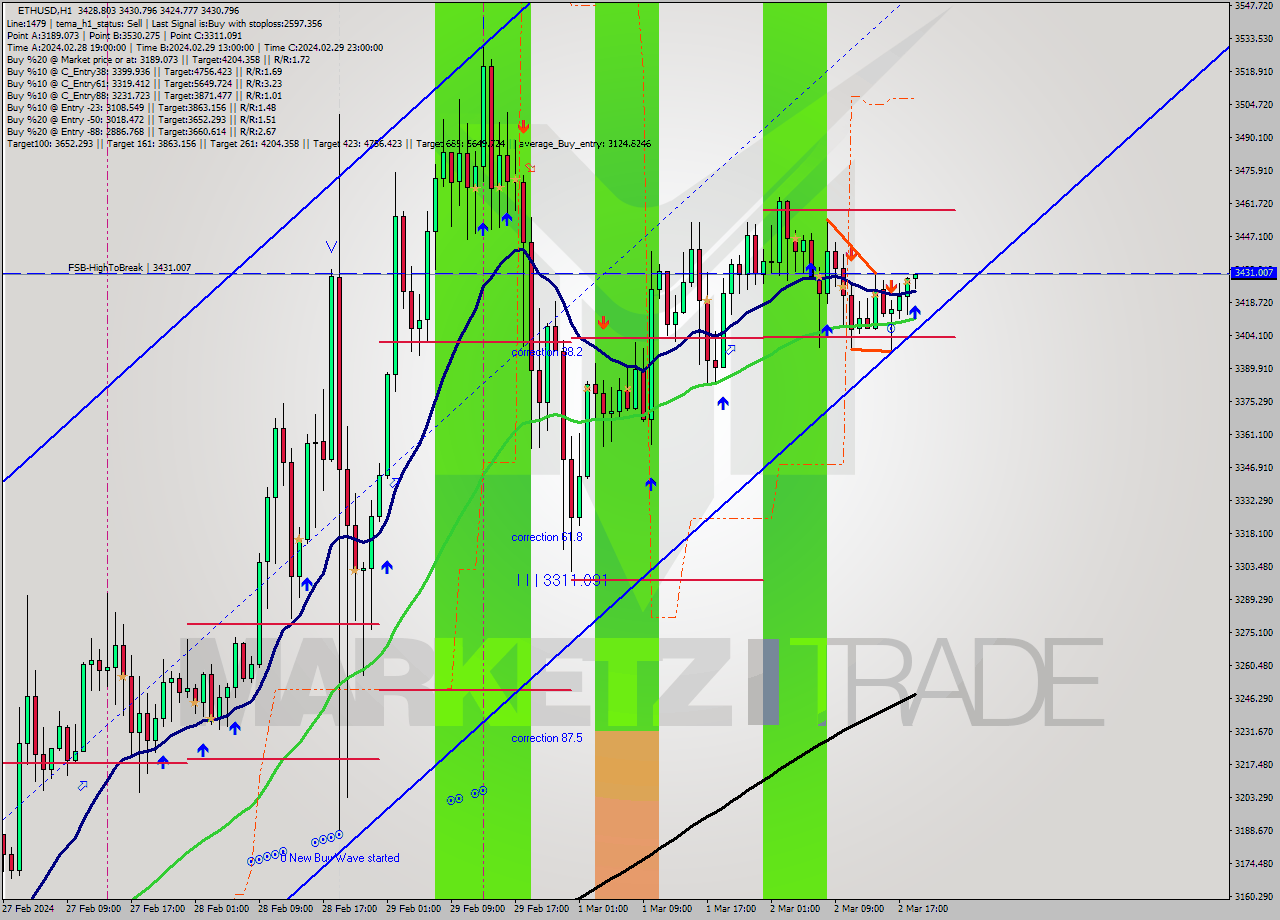Click the 3188.670 price axis label
This screenshot has width=1280, height=920.
coord(1253,830)
